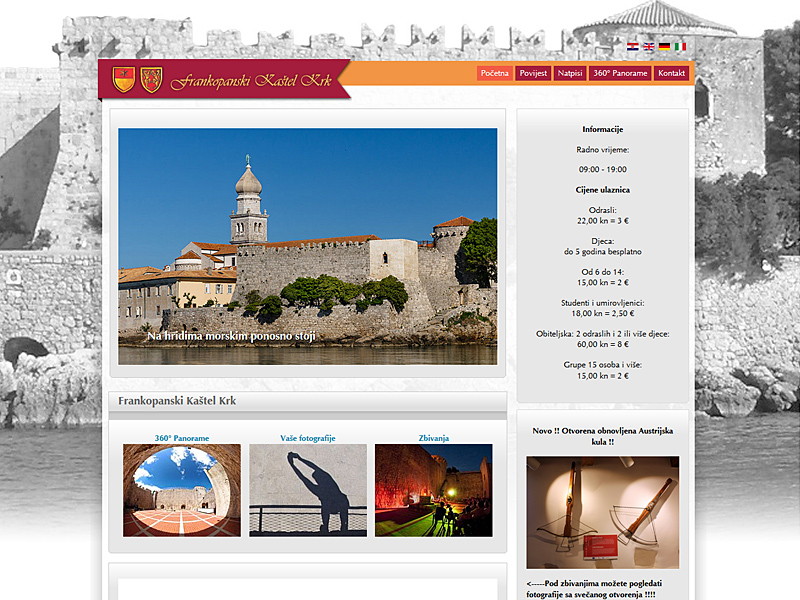Select 360° Panorame in the navigation bar
The width and height of the screenshot is (800, 600).
click(x=620, y=73)
